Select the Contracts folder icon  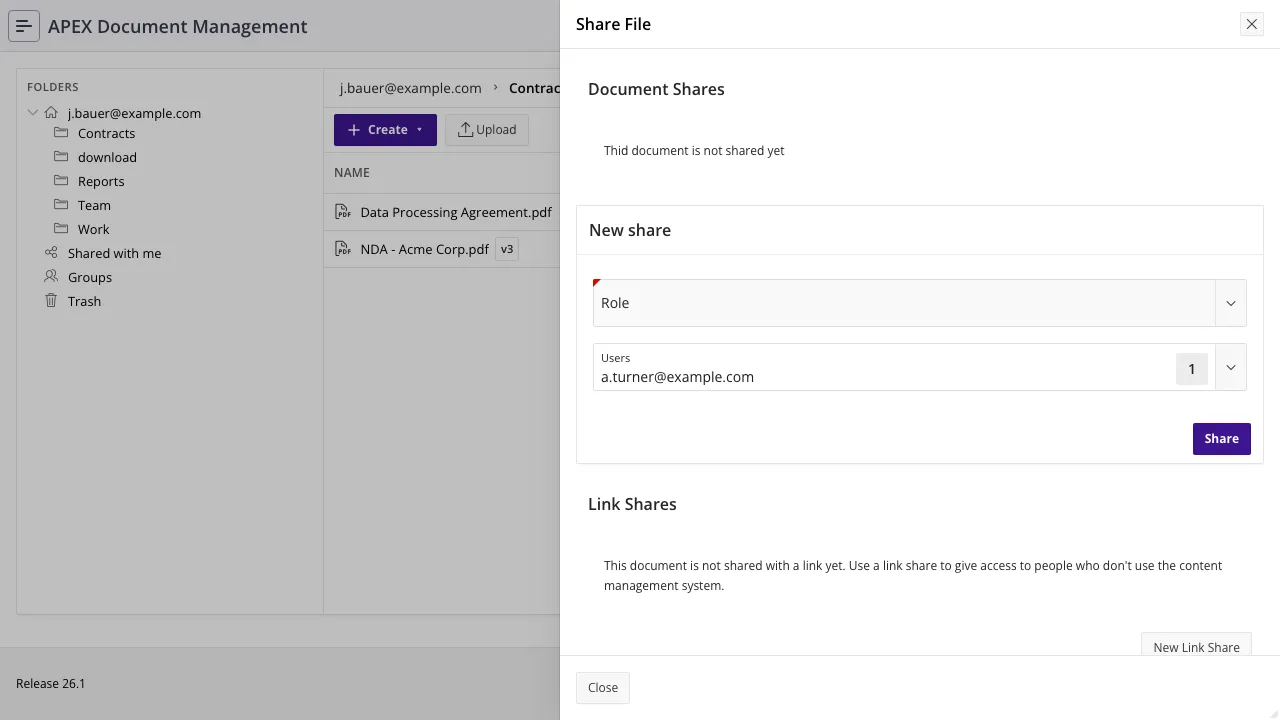point(61,133)
